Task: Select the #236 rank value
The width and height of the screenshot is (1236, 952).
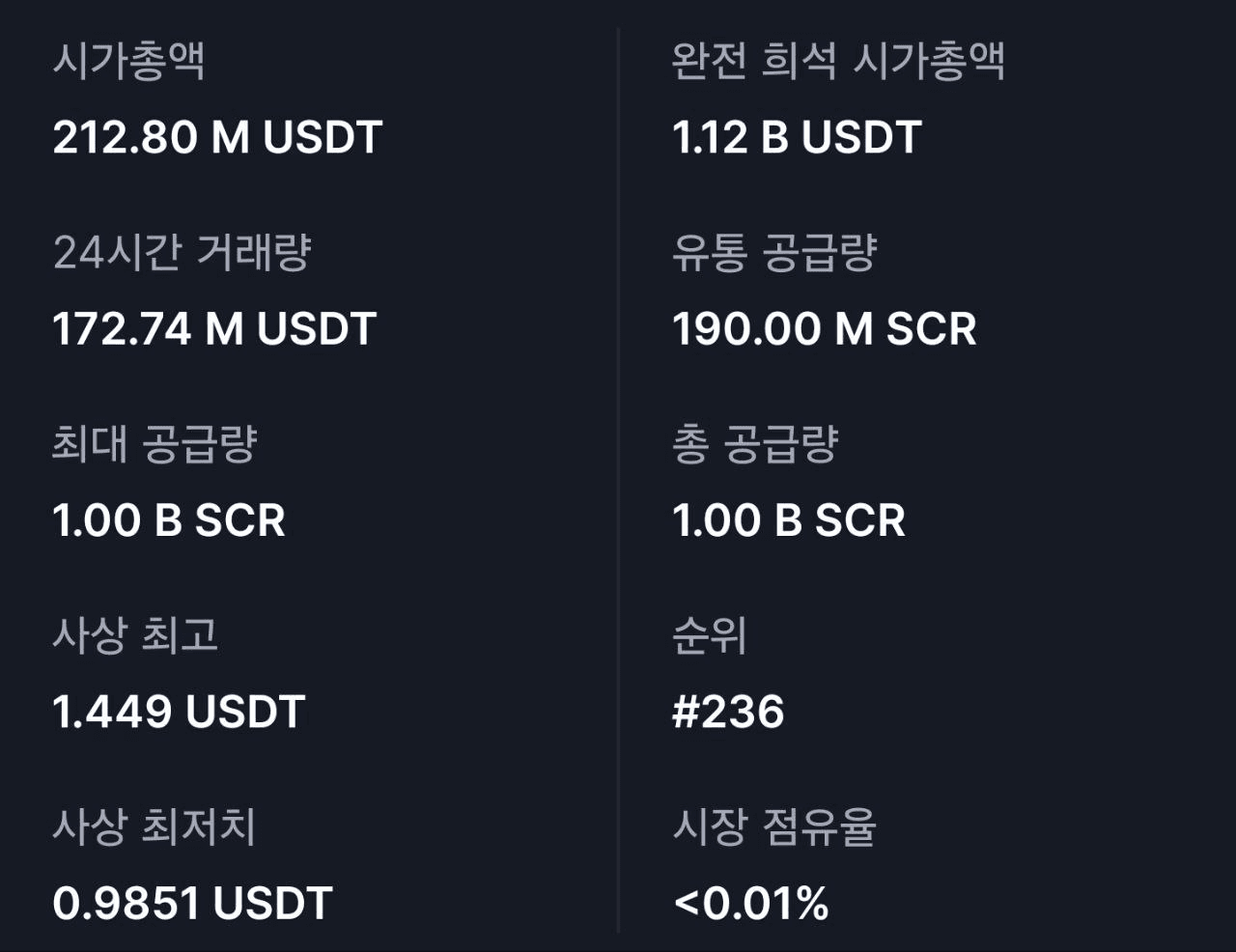Action: pos(728,712)
